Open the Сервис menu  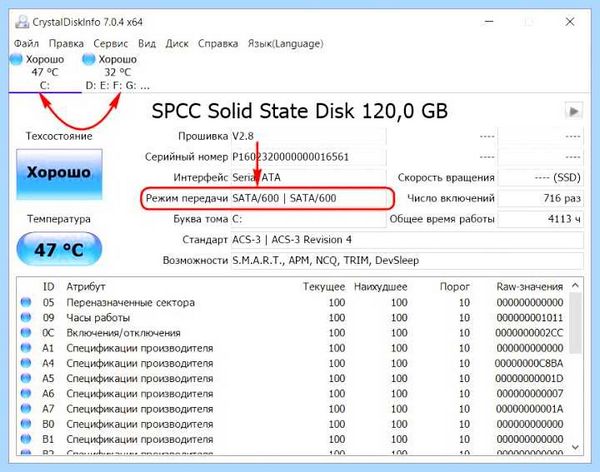click(111, 44)
